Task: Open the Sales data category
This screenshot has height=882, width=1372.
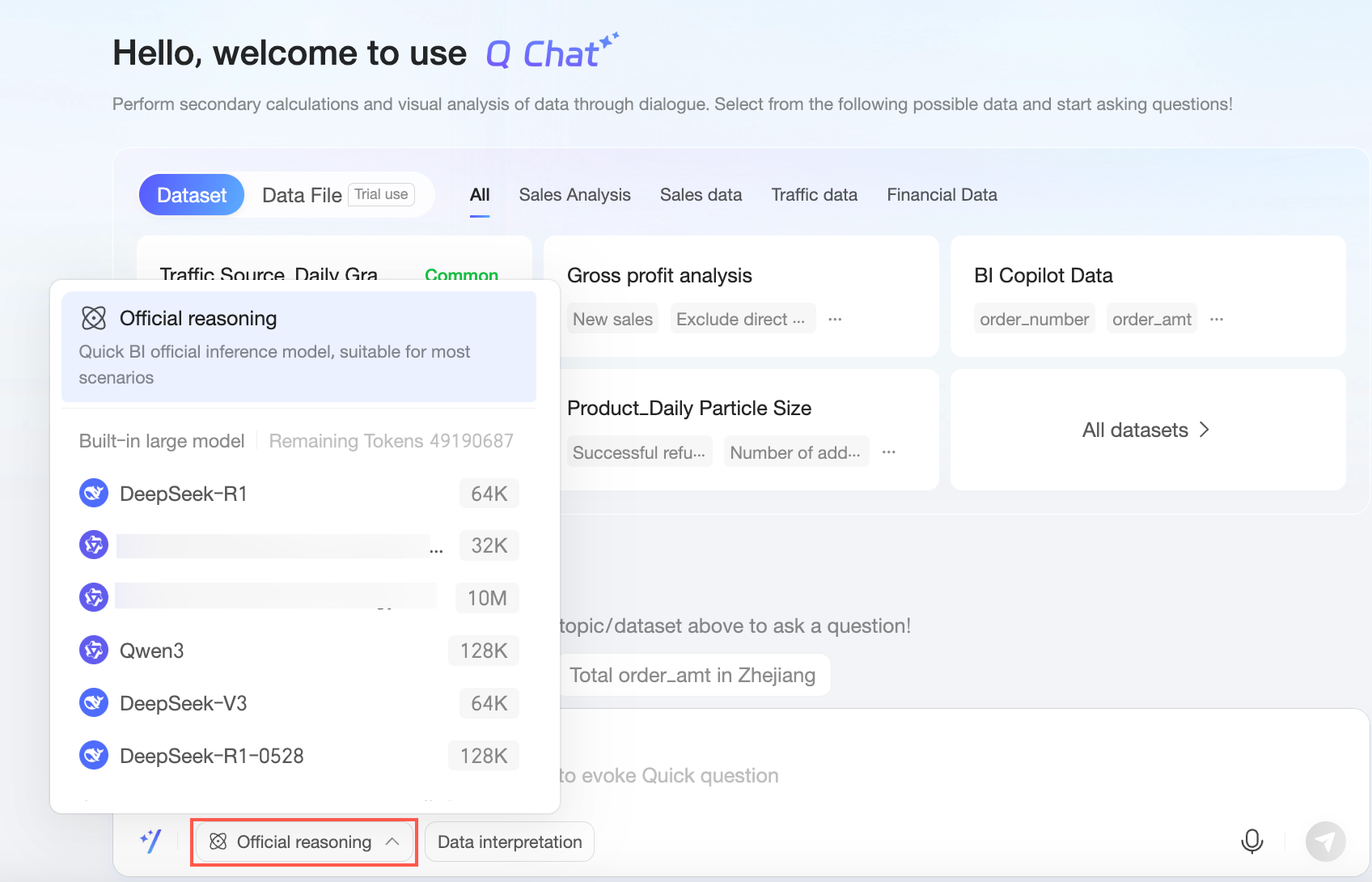Action: 701,195
